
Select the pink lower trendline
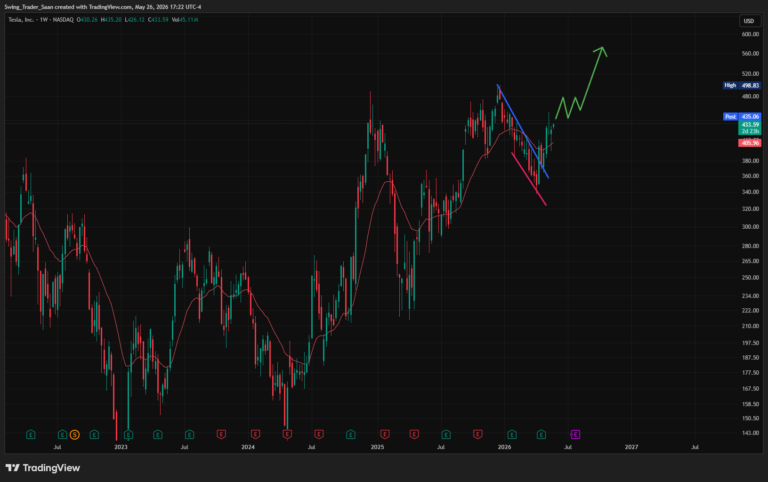pos(528,179)
